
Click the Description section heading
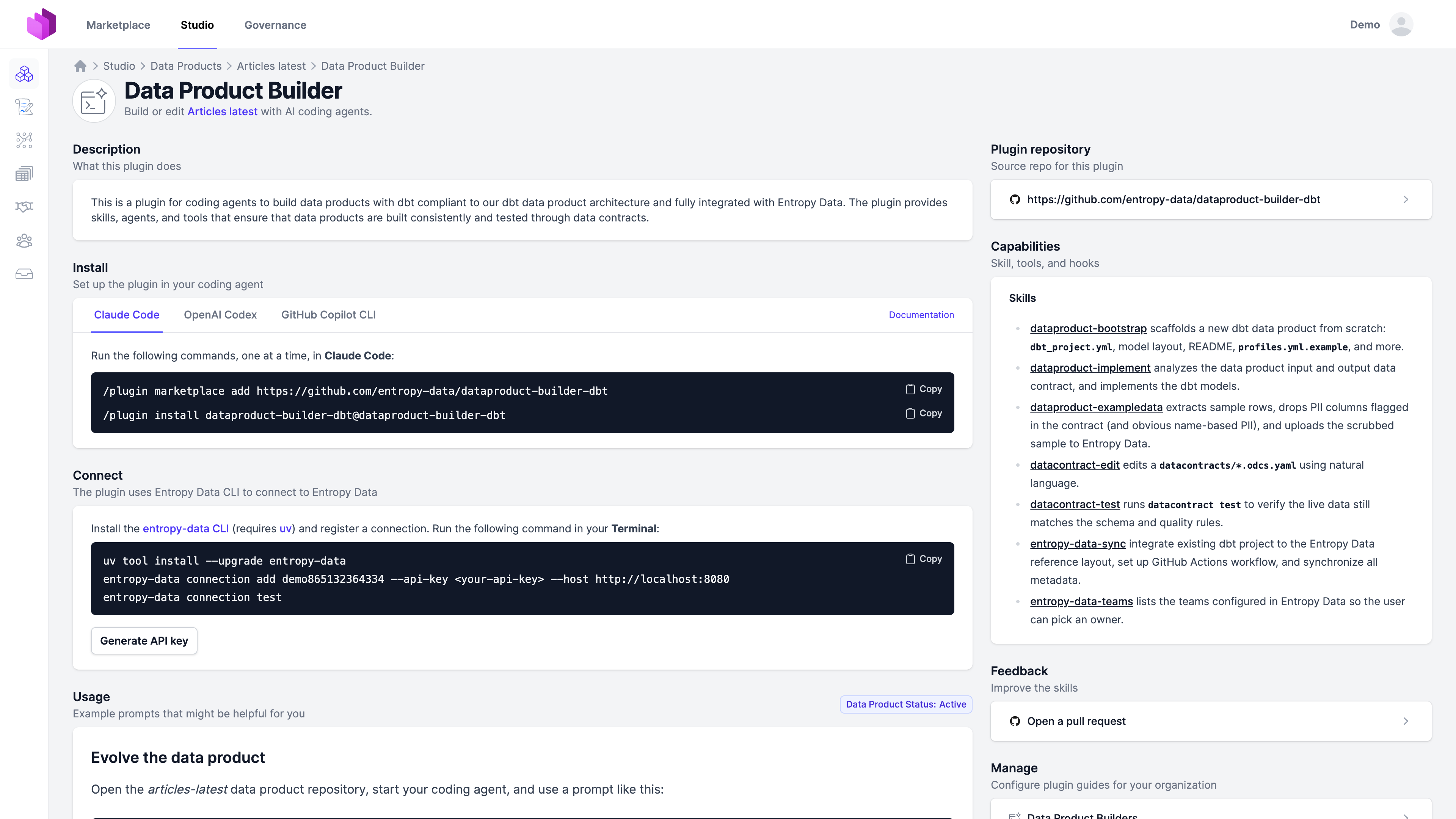(x=107, y=149)
